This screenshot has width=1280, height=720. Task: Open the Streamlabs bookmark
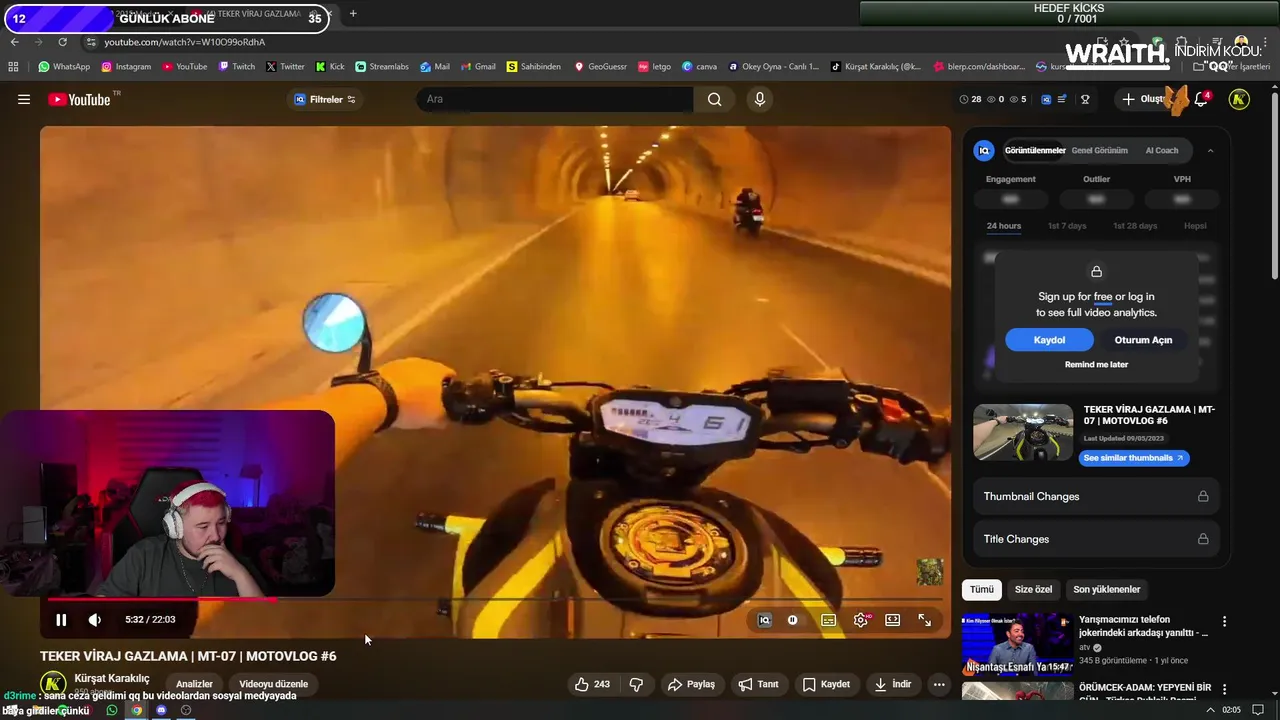[382, 67]
